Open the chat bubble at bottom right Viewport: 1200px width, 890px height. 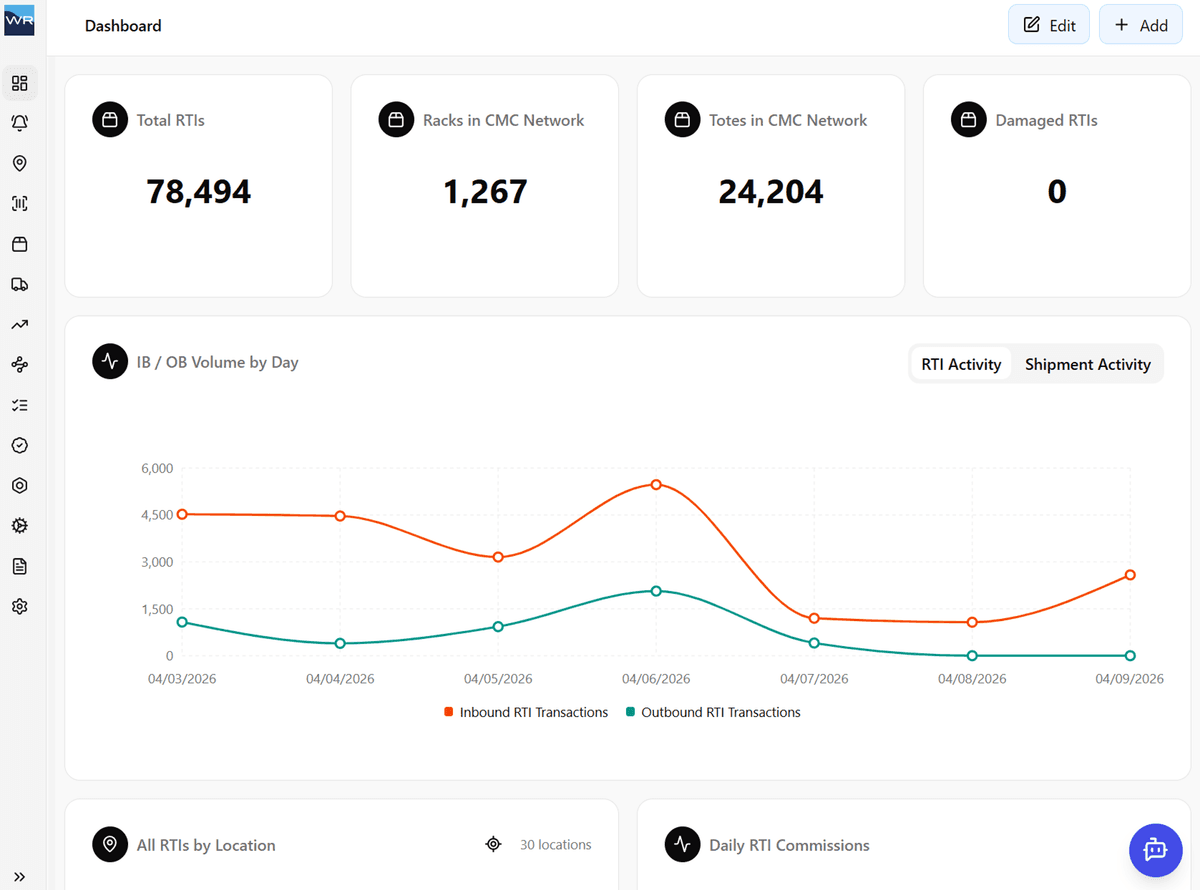click(1155, 850)
